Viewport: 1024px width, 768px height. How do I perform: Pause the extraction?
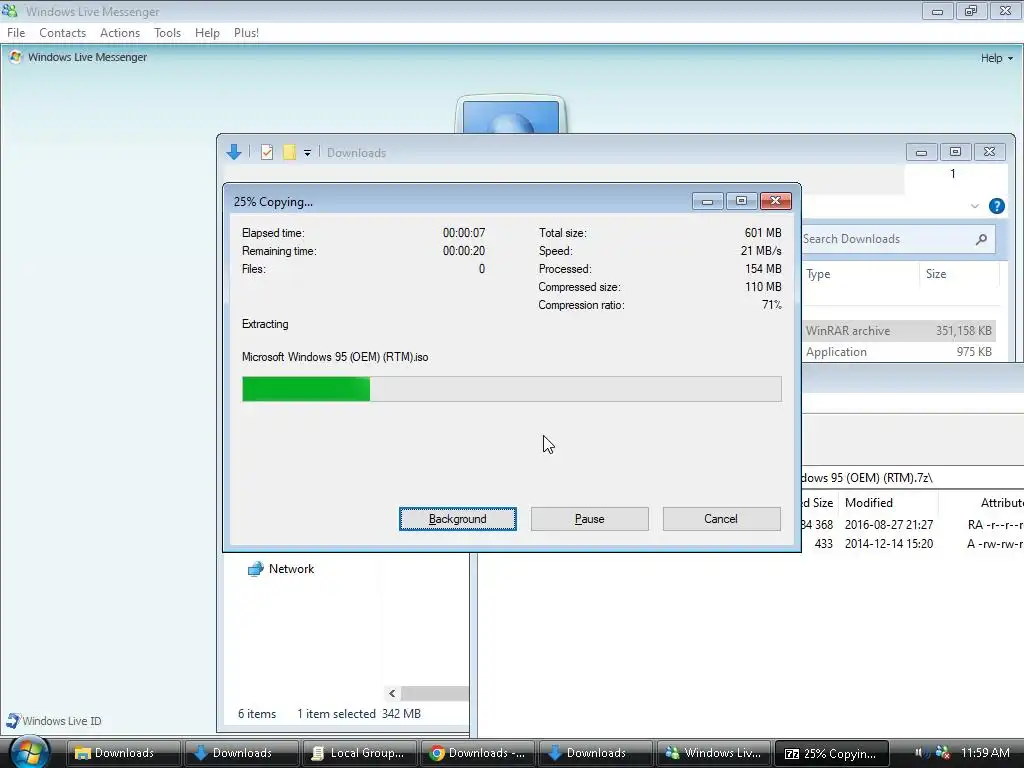pos(589,519)
